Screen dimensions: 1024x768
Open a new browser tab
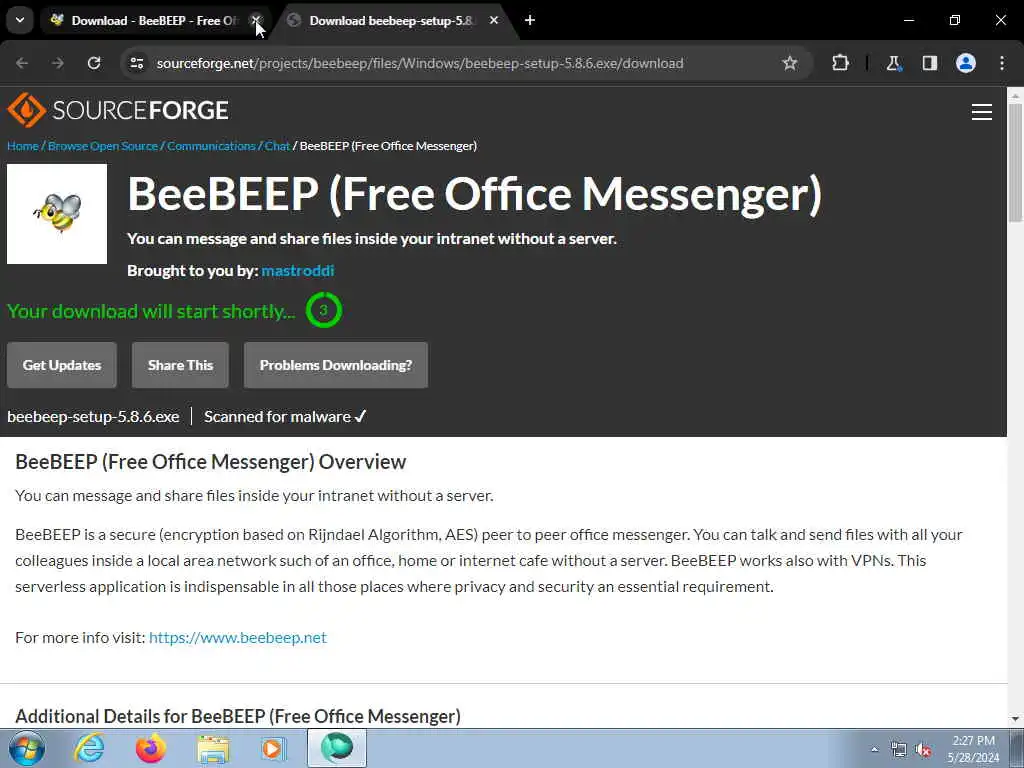(530, 20)
